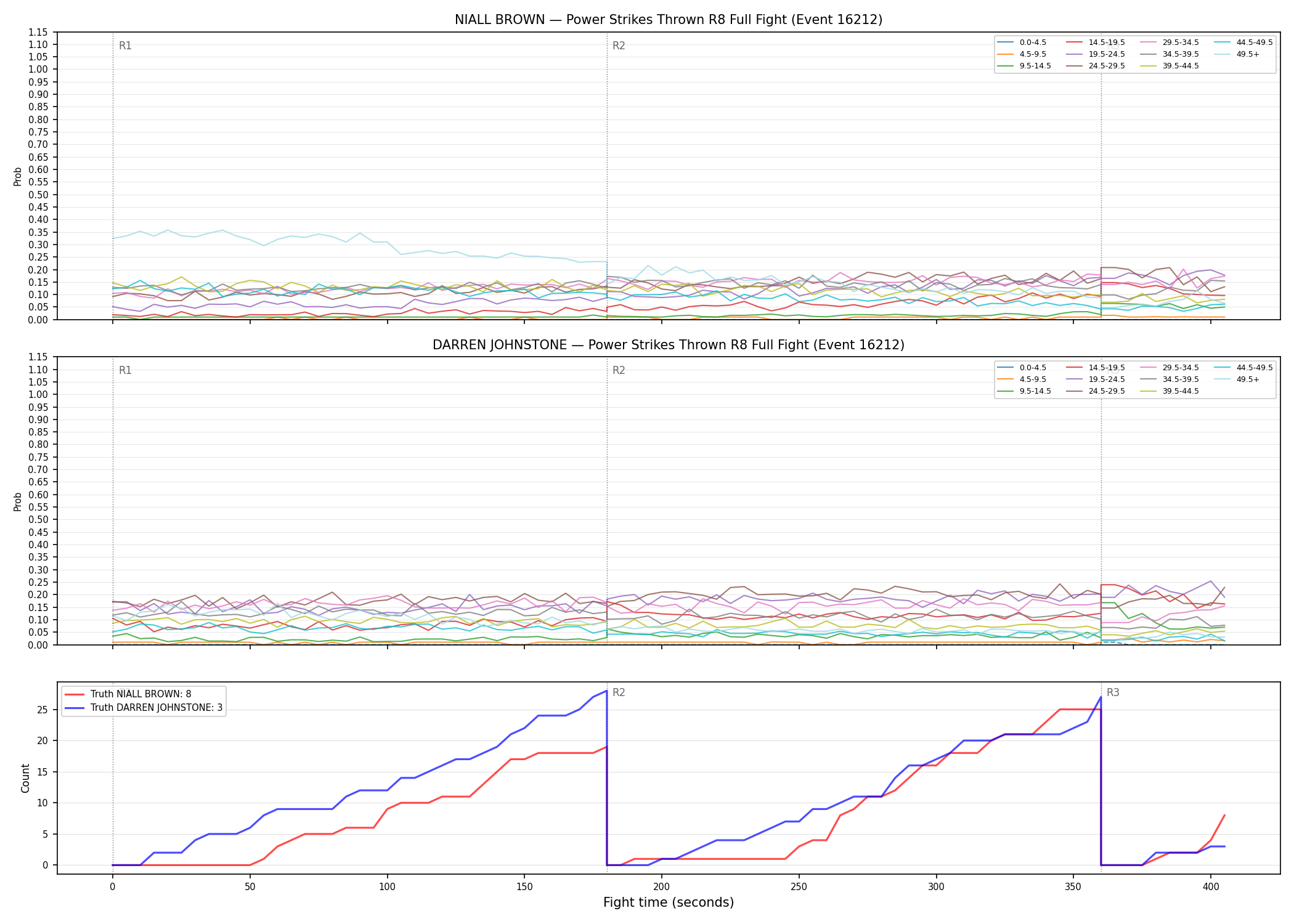Click the R3 round label in the Count chart
1294x924 pixels.
(x=1113, y=692)
